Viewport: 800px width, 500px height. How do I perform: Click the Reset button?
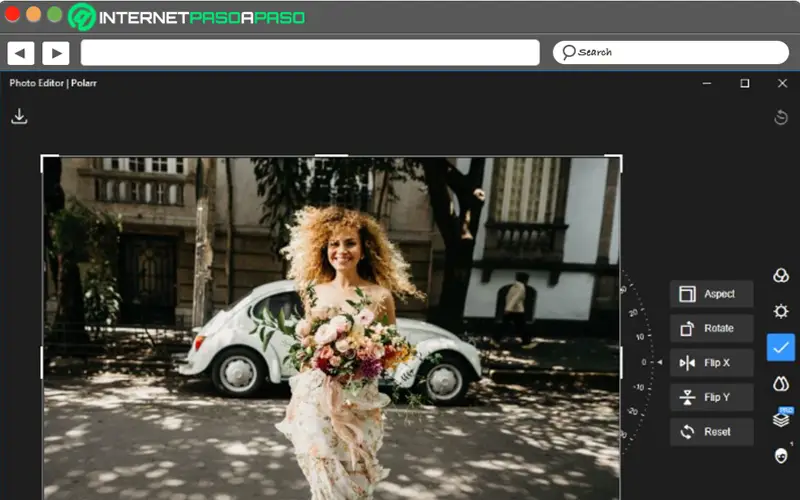[x=711, y=432]
